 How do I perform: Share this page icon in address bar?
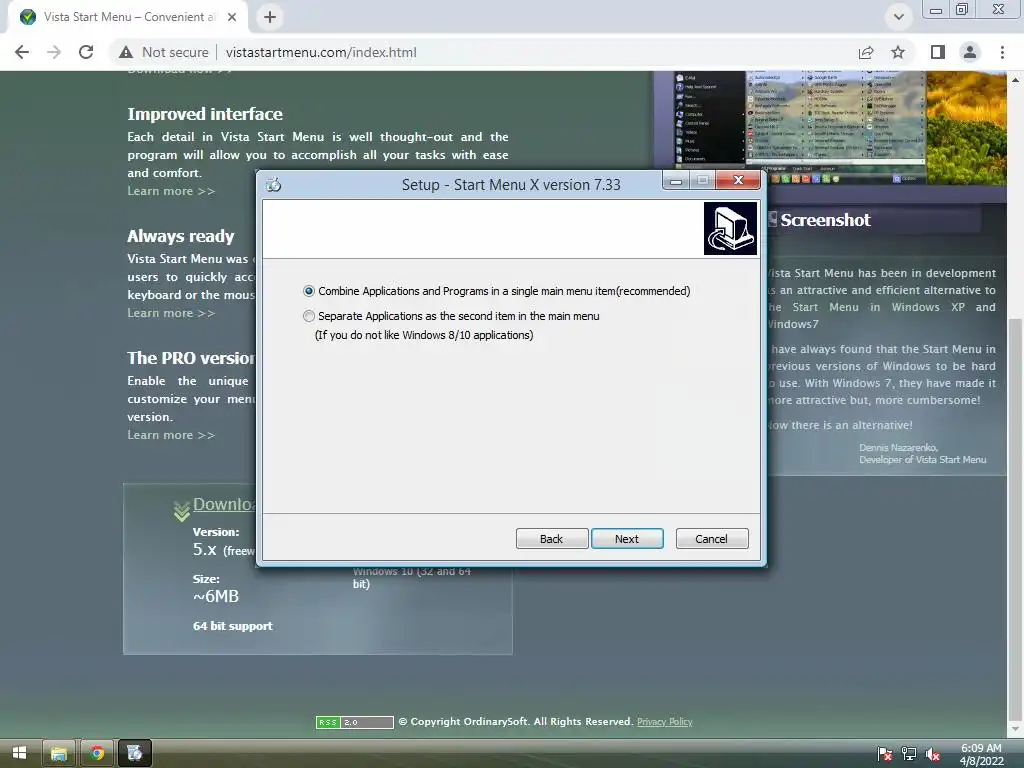pos(866,52)
